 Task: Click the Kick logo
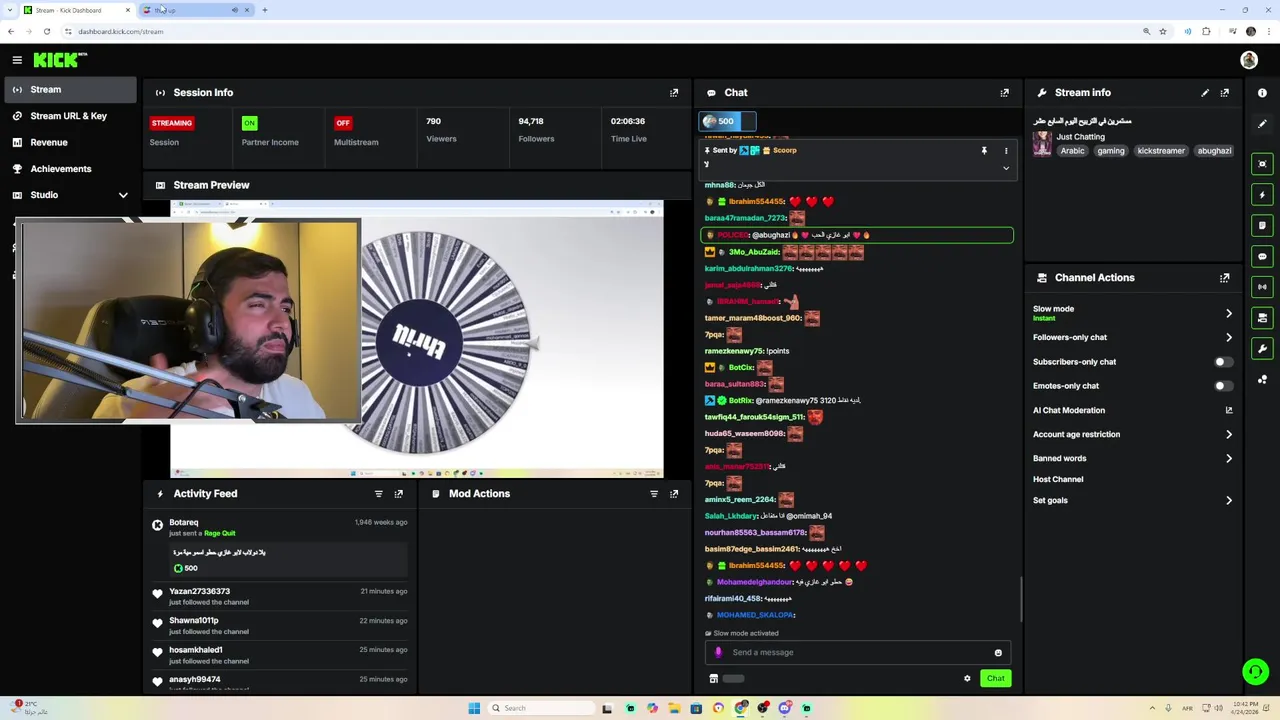60,60
